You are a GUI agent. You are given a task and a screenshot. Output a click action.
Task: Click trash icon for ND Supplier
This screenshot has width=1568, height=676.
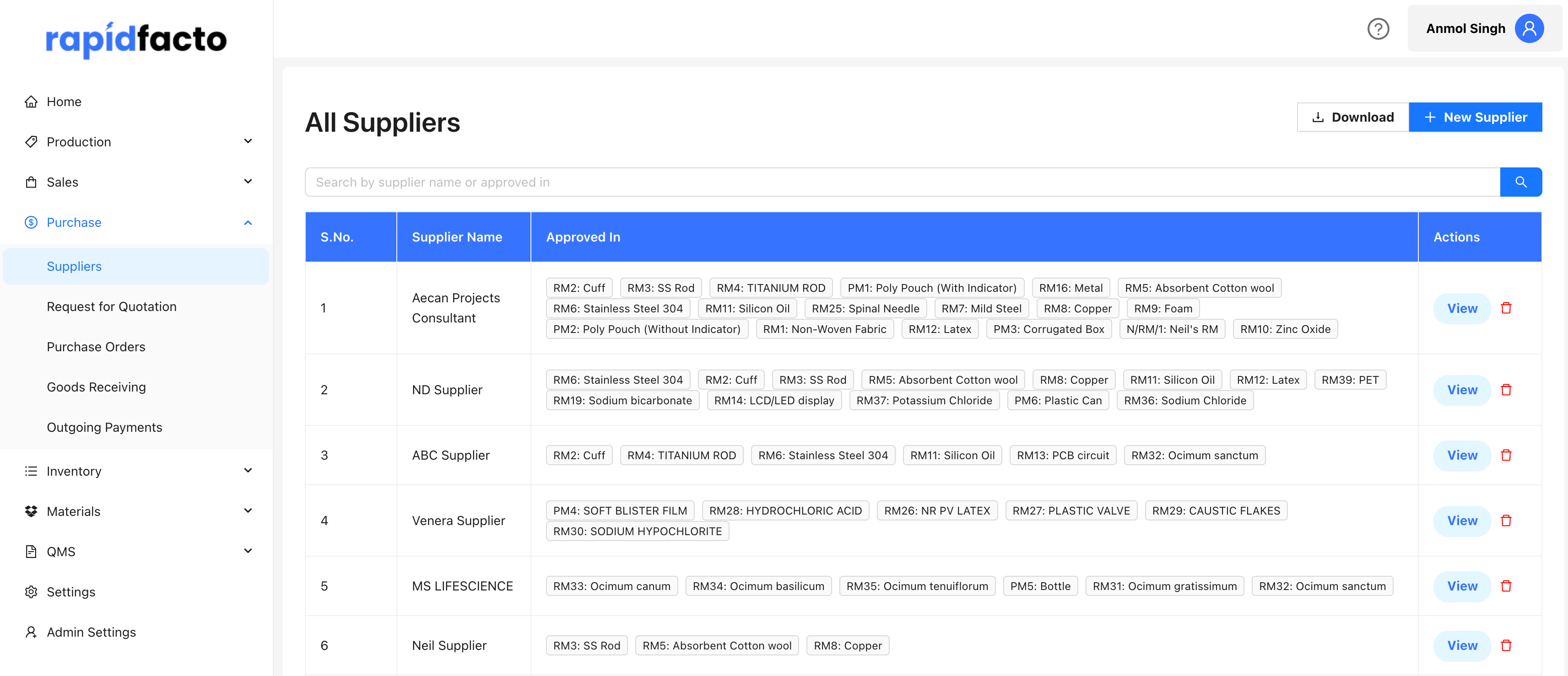pos(1506,389)
